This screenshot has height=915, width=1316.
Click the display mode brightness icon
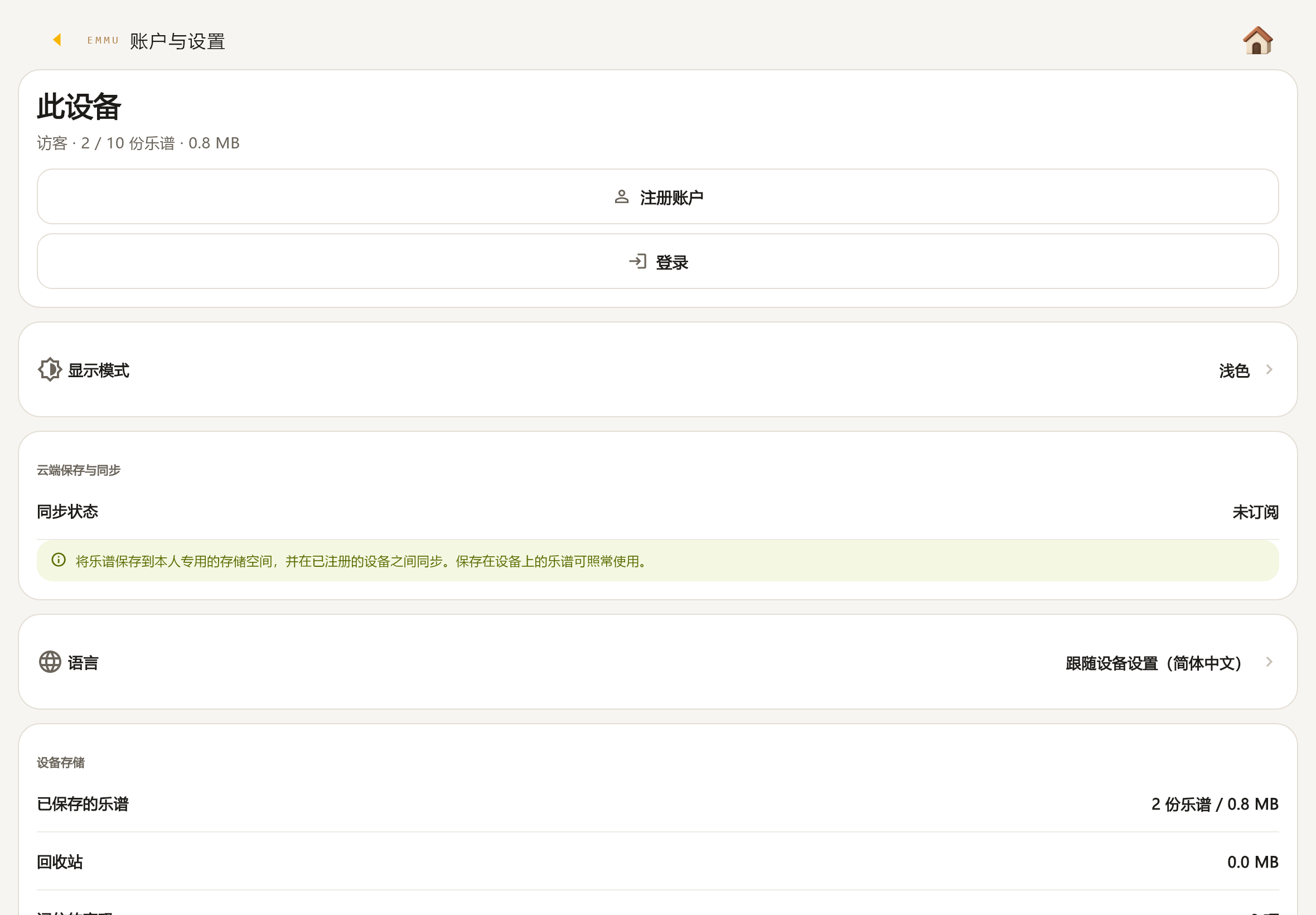coord(50,370)
